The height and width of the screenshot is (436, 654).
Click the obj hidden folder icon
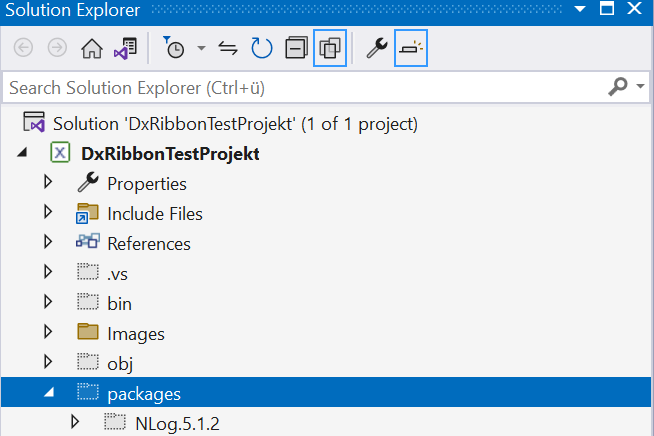coord(88,362)
